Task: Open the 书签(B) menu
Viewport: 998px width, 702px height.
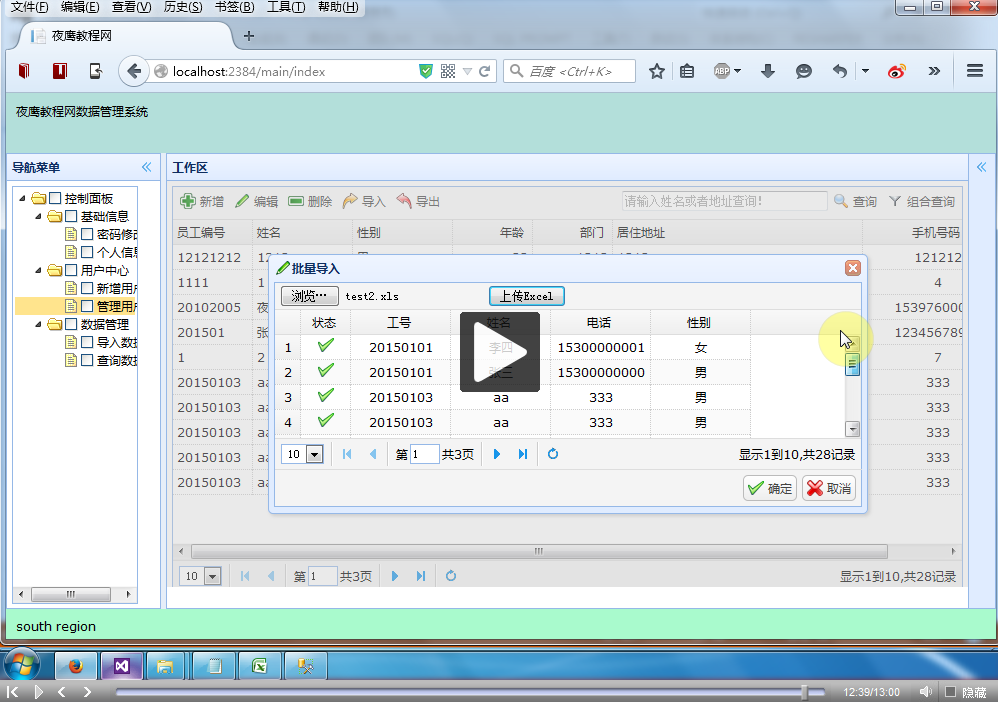Action: pos(234,7)
